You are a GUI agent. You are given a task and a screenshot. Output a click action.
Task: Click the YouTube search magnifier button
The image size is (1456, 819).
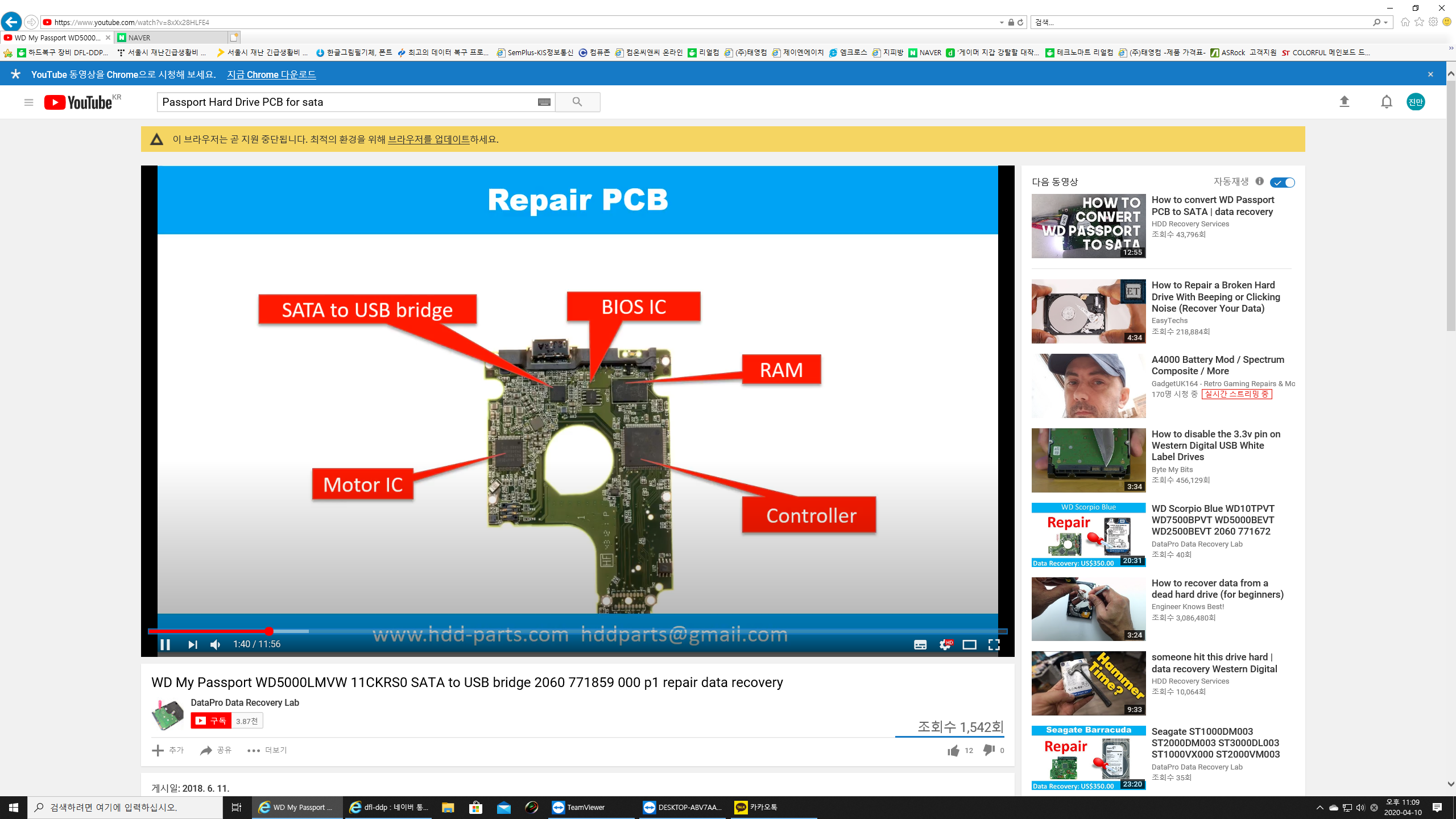[x=577, y=102]
